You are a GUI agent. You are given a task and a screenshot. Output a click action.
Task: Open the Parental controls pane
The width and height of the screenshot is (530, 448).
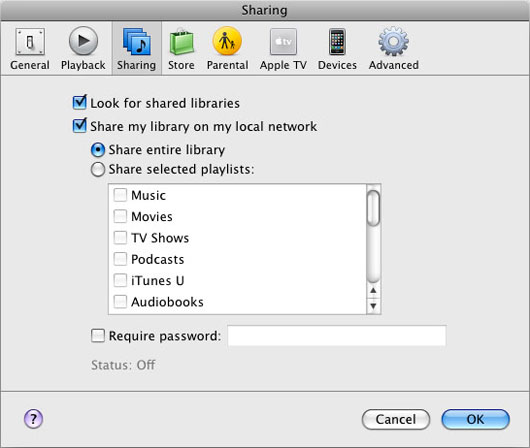click(227, 49)
